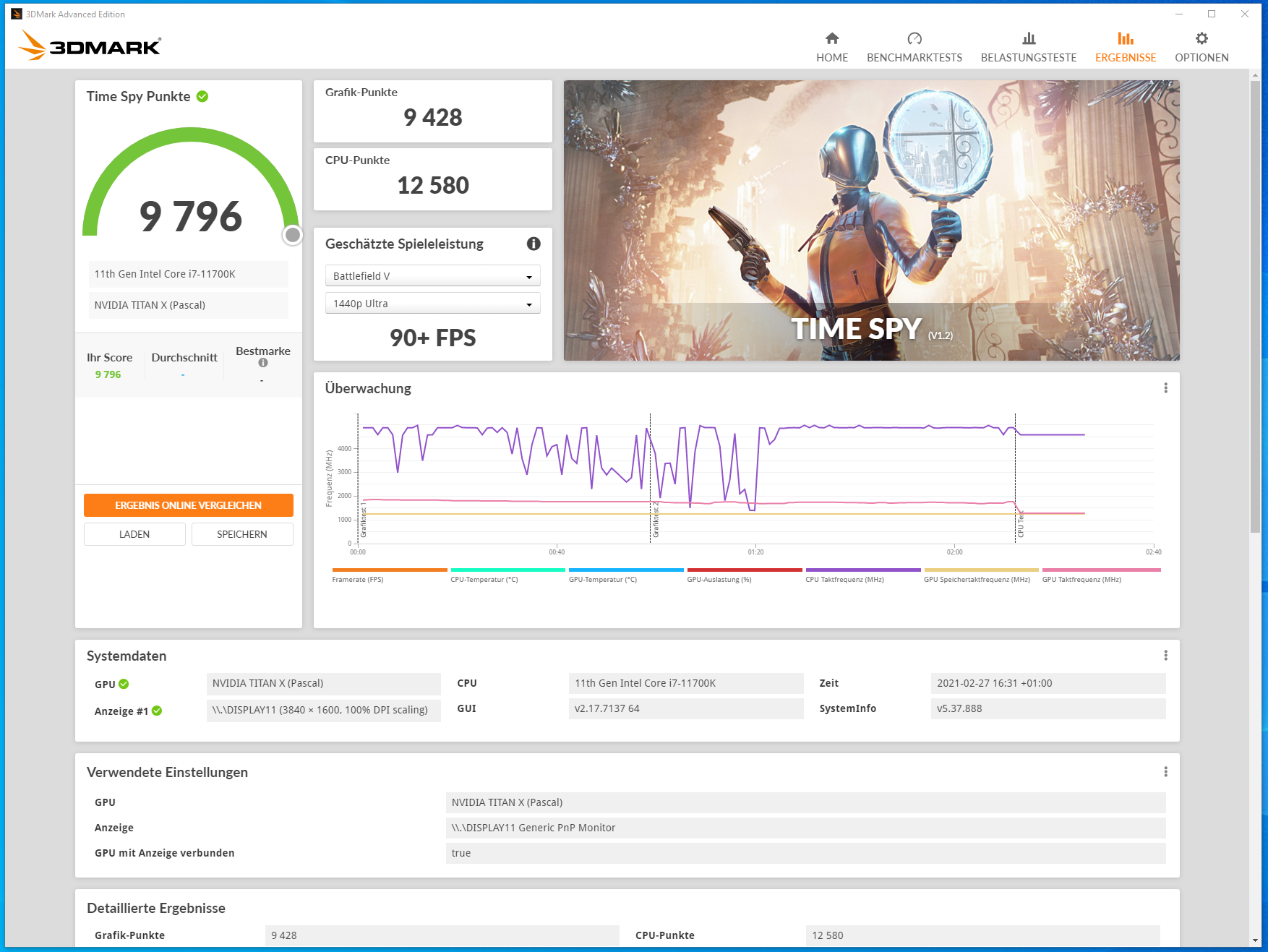Viewport: 1268px width, 952px height.
Task: Click the Grafik-Punkte score 9 428 card
Action: click(432, 111)
